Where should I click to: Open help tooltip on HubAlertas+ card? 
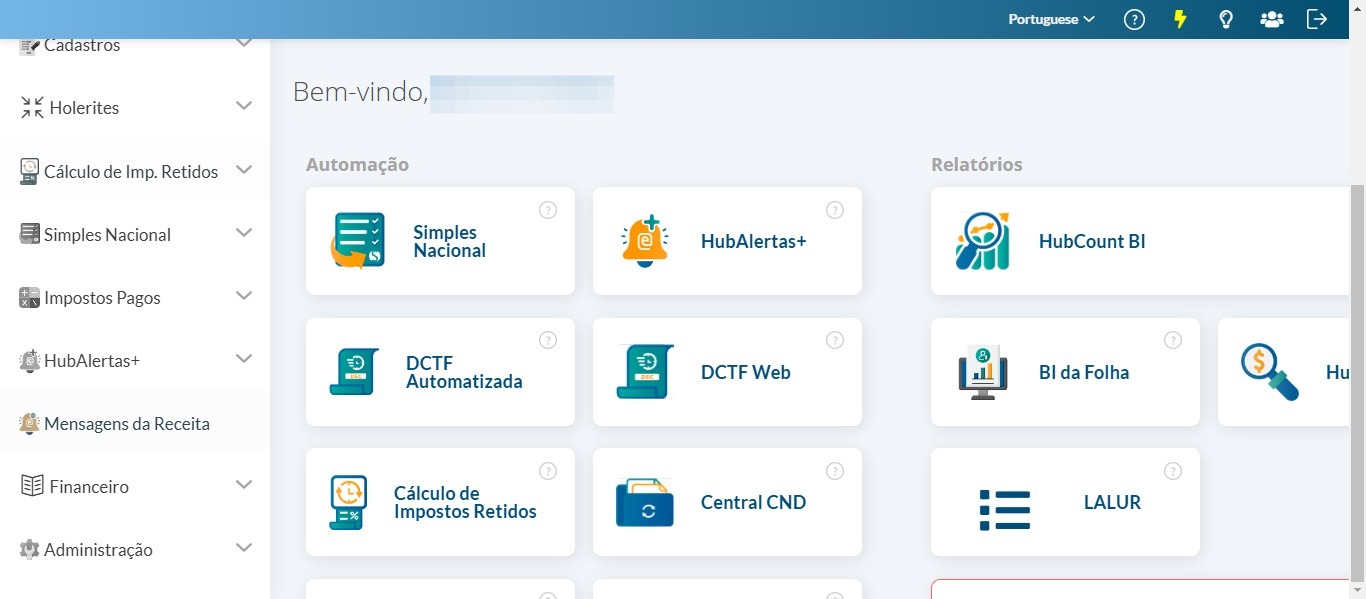(x=835, y=210)
